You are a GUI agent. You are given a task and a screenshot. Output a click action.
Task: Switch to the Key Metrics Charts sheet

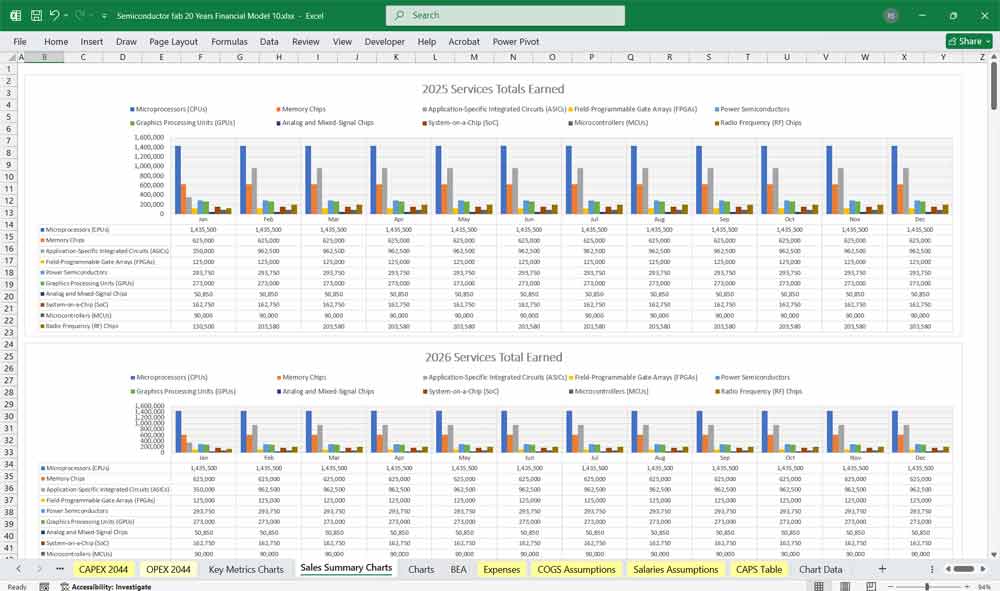[246, 569]
